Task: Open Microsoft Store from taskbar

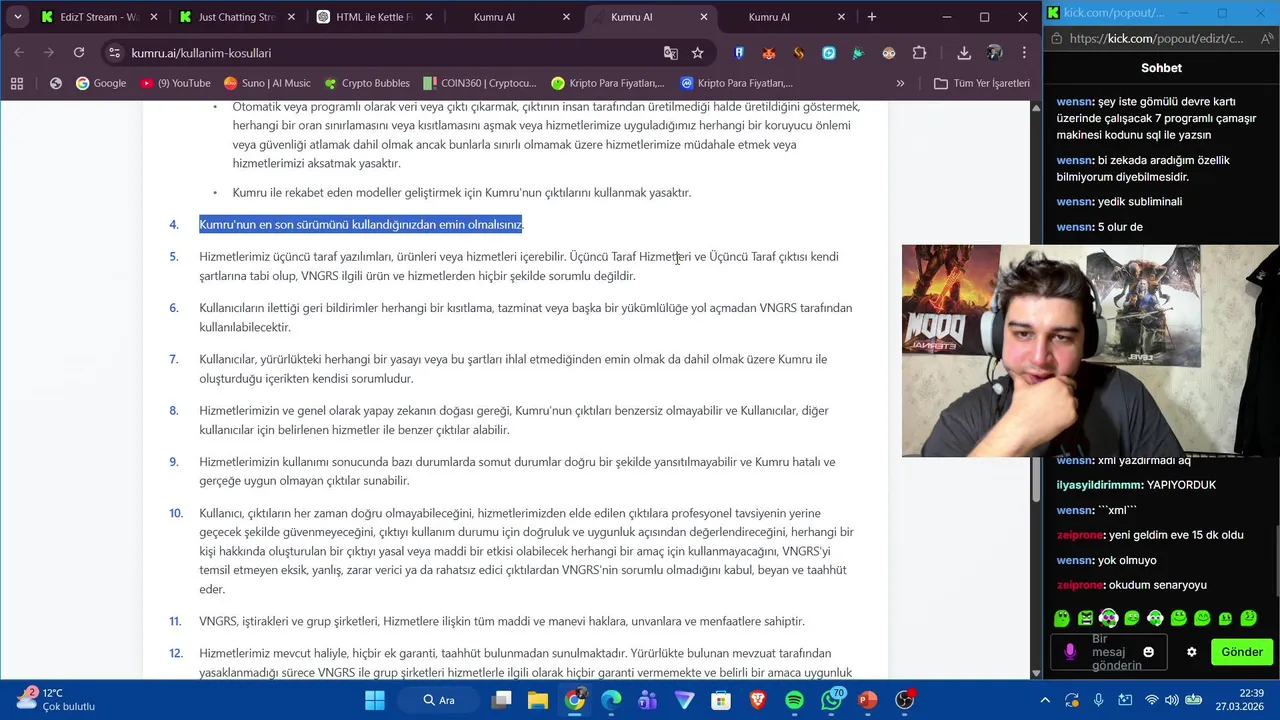Action: tap(721, 700)
